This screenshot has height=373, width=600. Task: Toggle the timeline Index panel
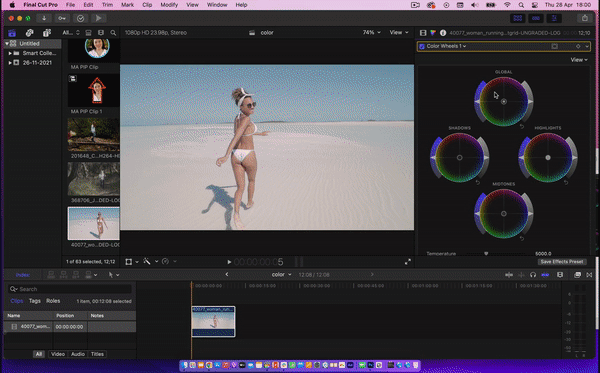pos(23,275)
